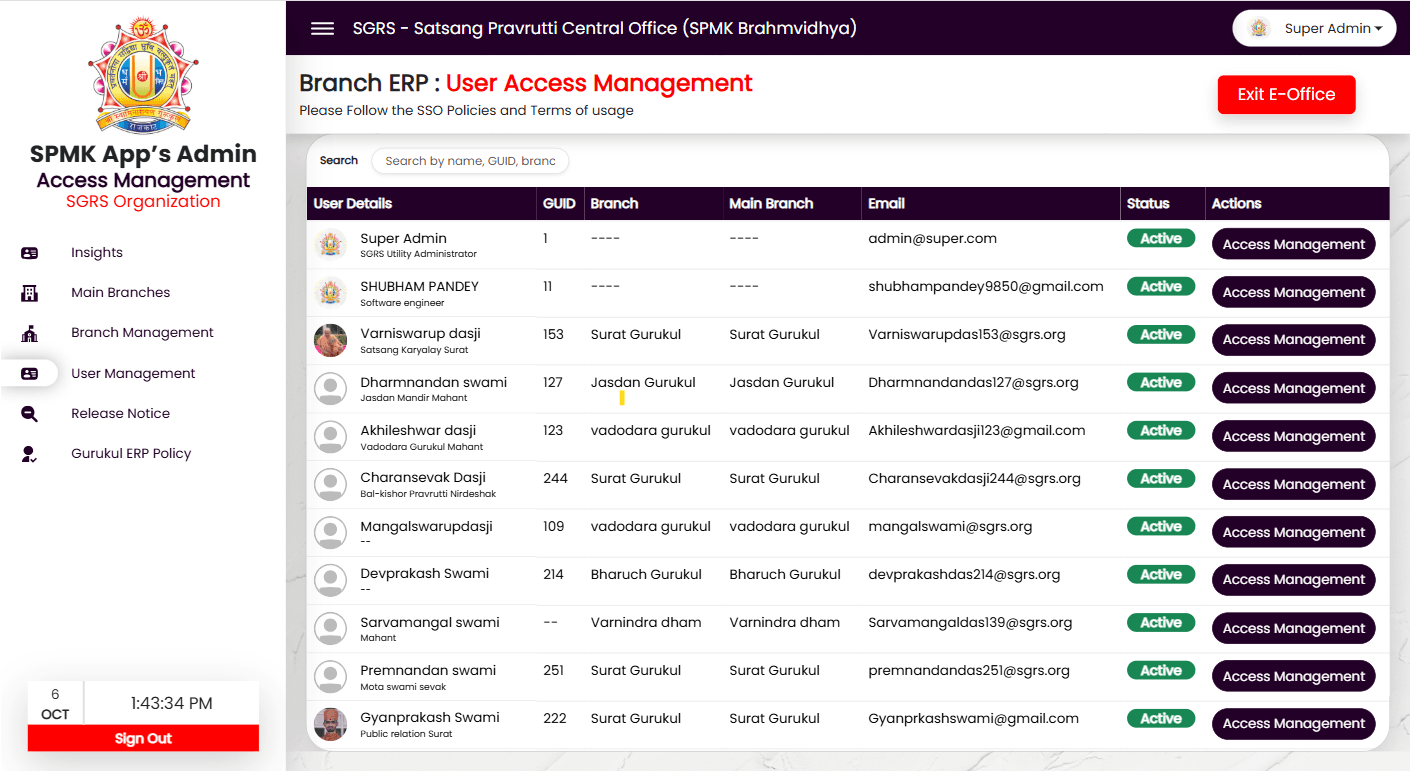The image size is (1410, 772).
Task: Click the Gurukul ERP Policy icon
Action: coord(30,454)
